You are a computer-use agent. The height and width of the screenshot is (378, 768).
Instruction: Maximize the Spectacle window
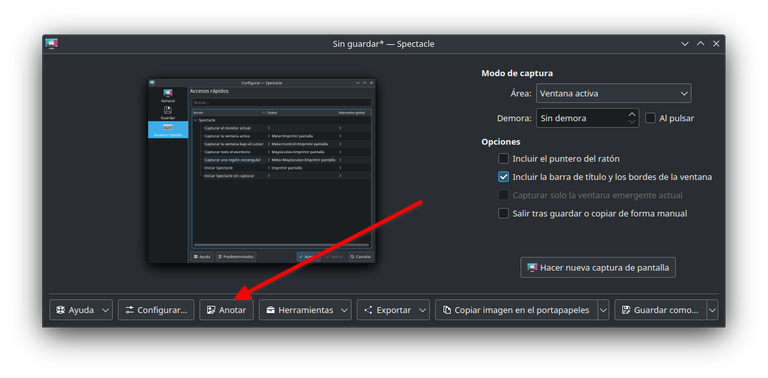coord(700,44)
